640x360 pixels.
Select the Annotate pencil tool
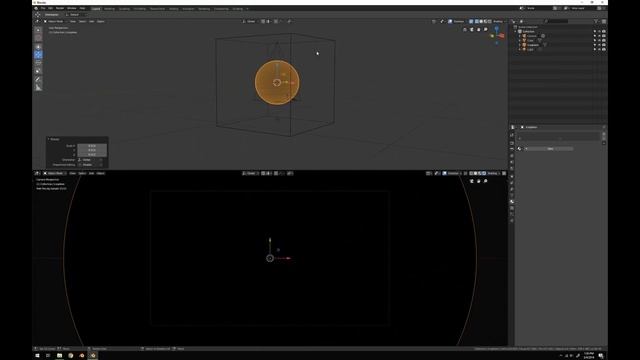pos(38,79)
